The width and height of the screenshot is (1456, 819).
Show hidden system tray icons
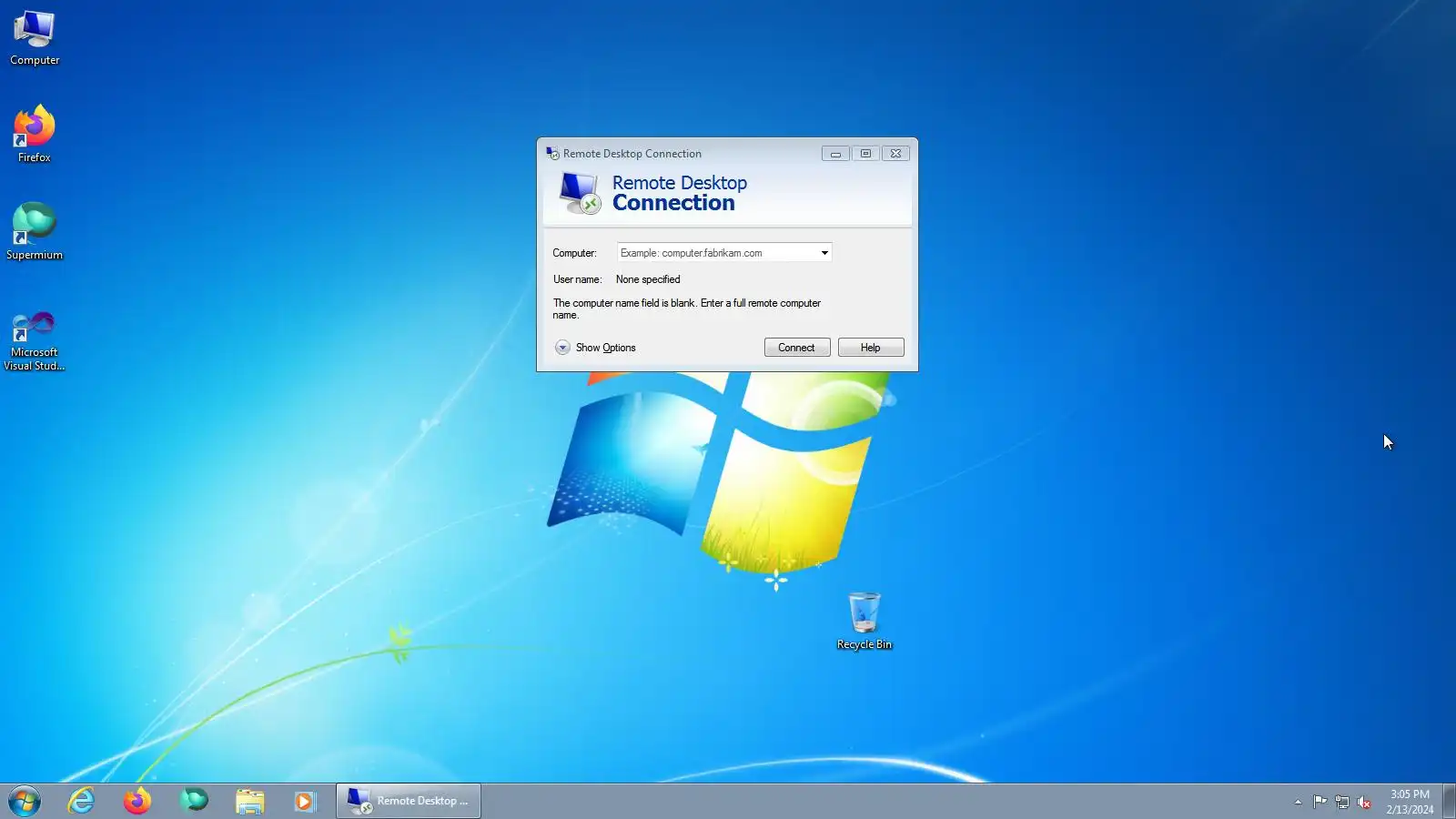[1298, 802]
